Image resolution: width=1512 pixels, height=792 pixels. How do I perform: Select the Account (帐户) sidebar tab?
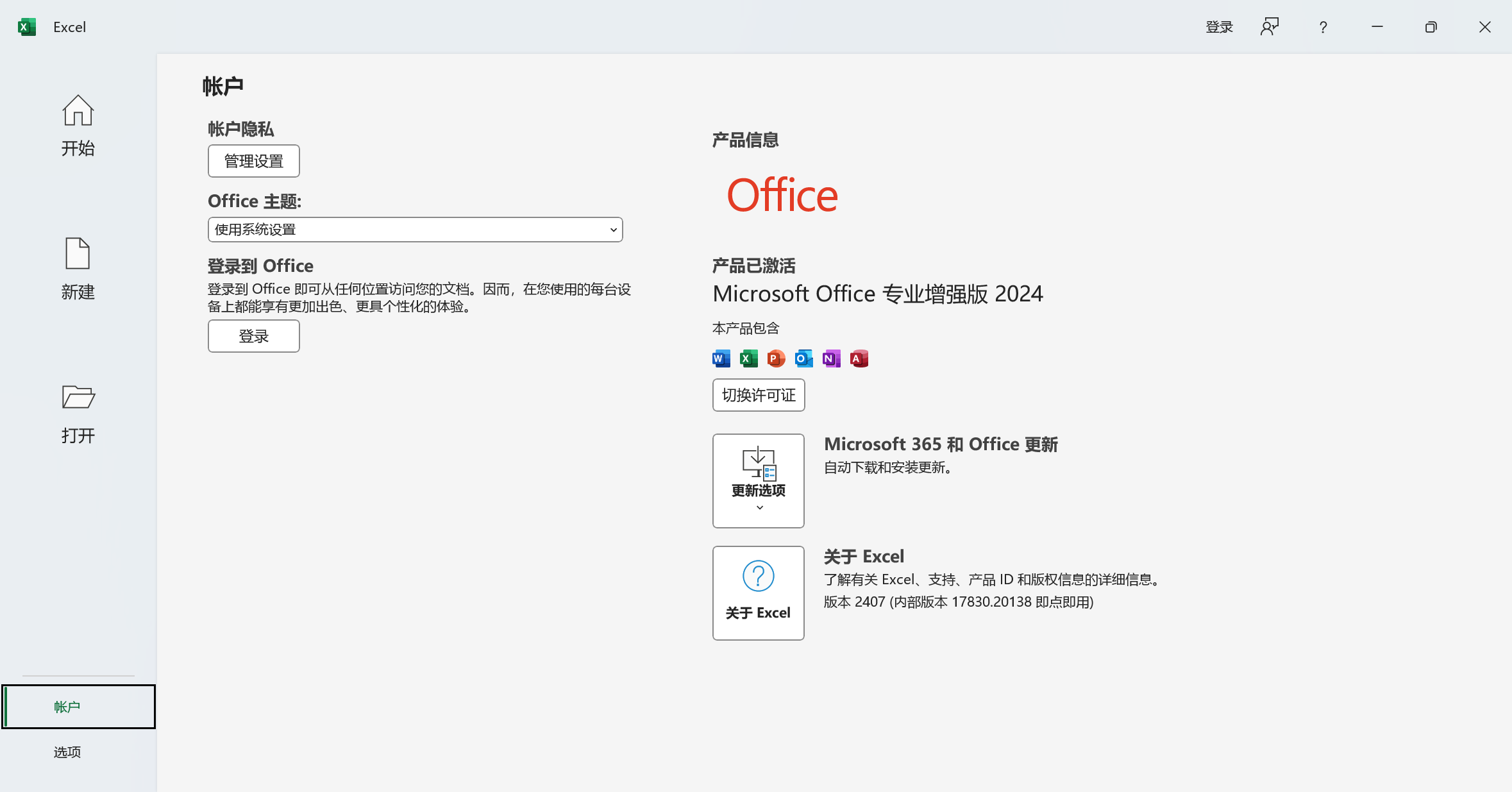coord(78,707)
